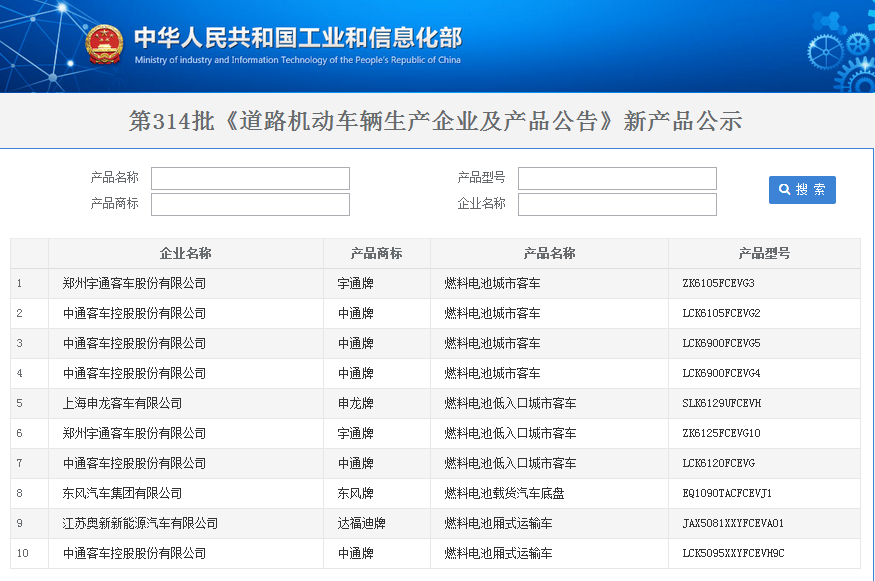Screen dimensions: 875x581
Task: Click the 产品型号 input field
Action: (617, 178)
